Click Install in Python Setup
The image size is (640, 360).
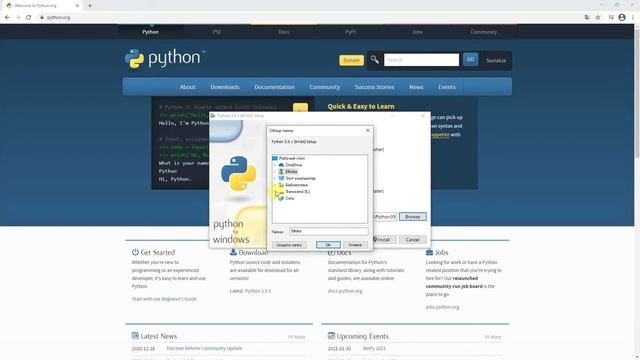(384, 240)
